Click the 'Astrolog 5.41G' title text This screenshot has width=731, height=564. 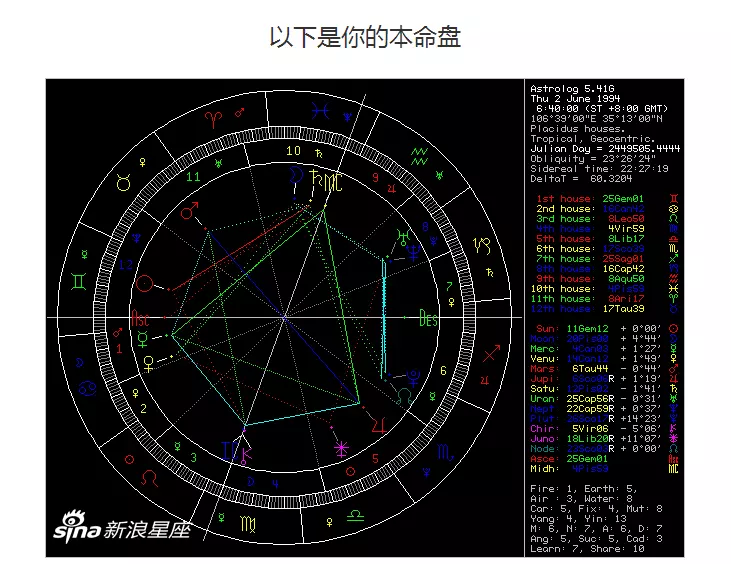click(x=572, y=89)
